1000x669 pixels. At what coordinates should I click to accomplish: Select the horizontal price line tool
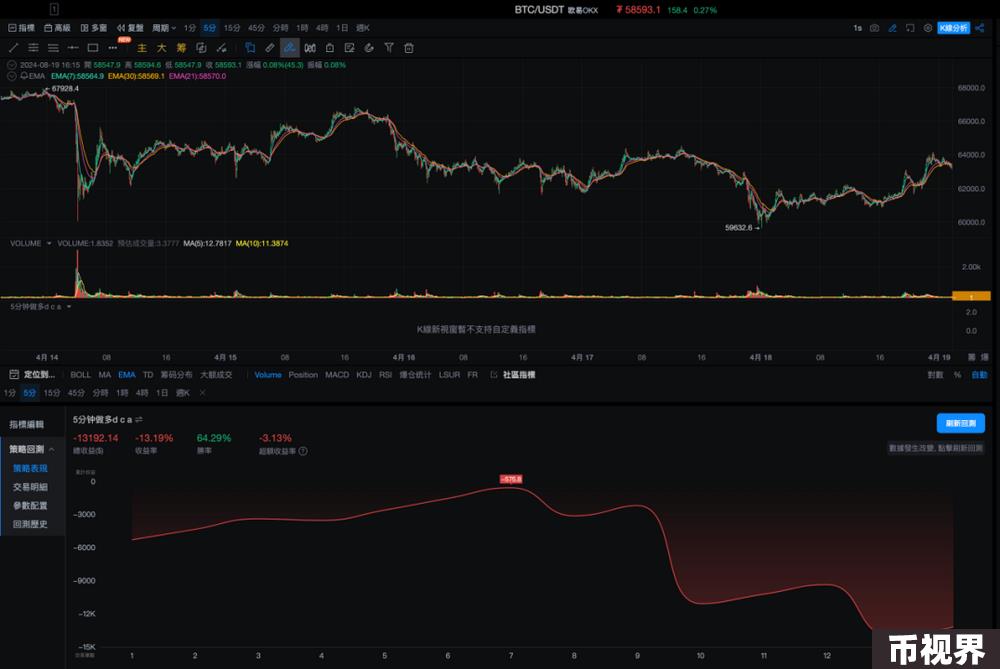pos(73,48)
